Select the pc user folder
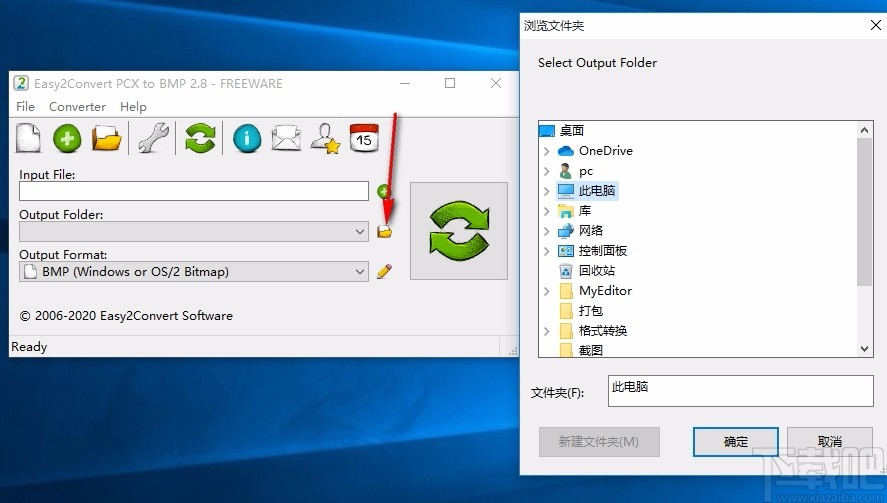 click(x=585, y=171)
